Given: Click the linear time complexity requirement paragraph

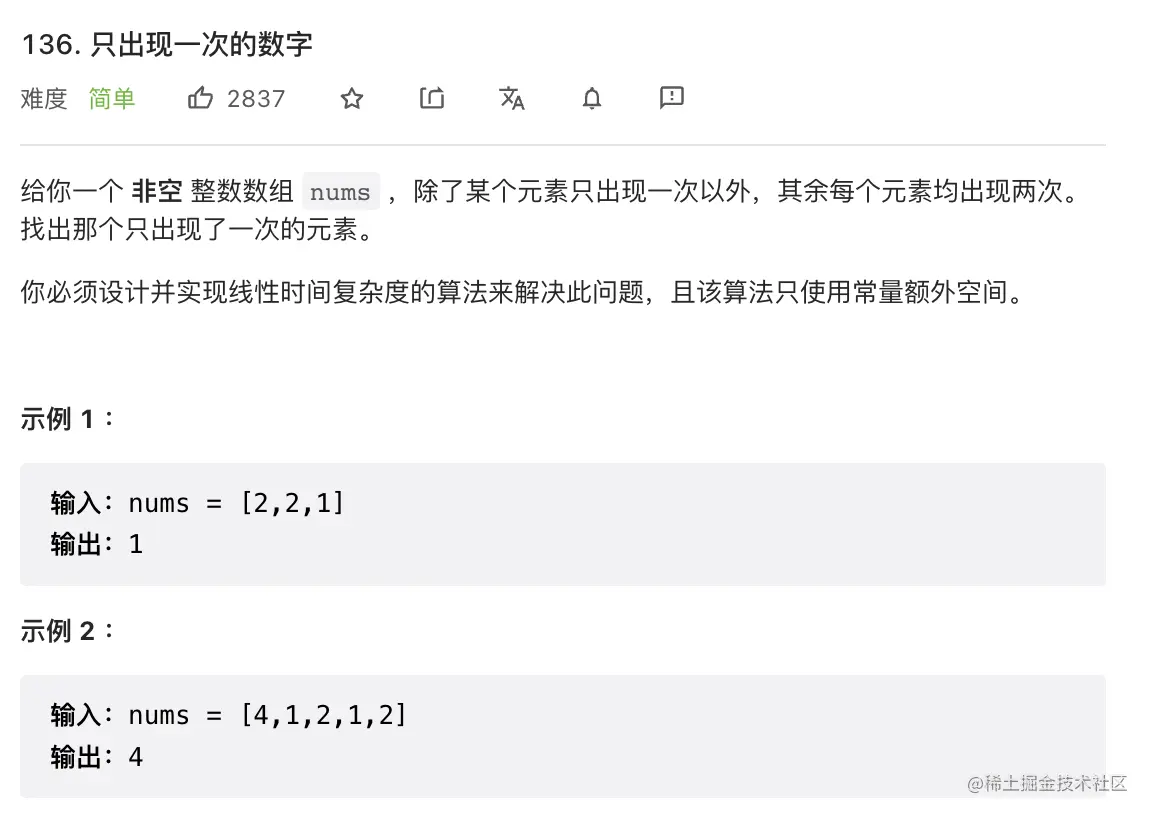Looking at the screenshot, I should (x=522, y=294).
